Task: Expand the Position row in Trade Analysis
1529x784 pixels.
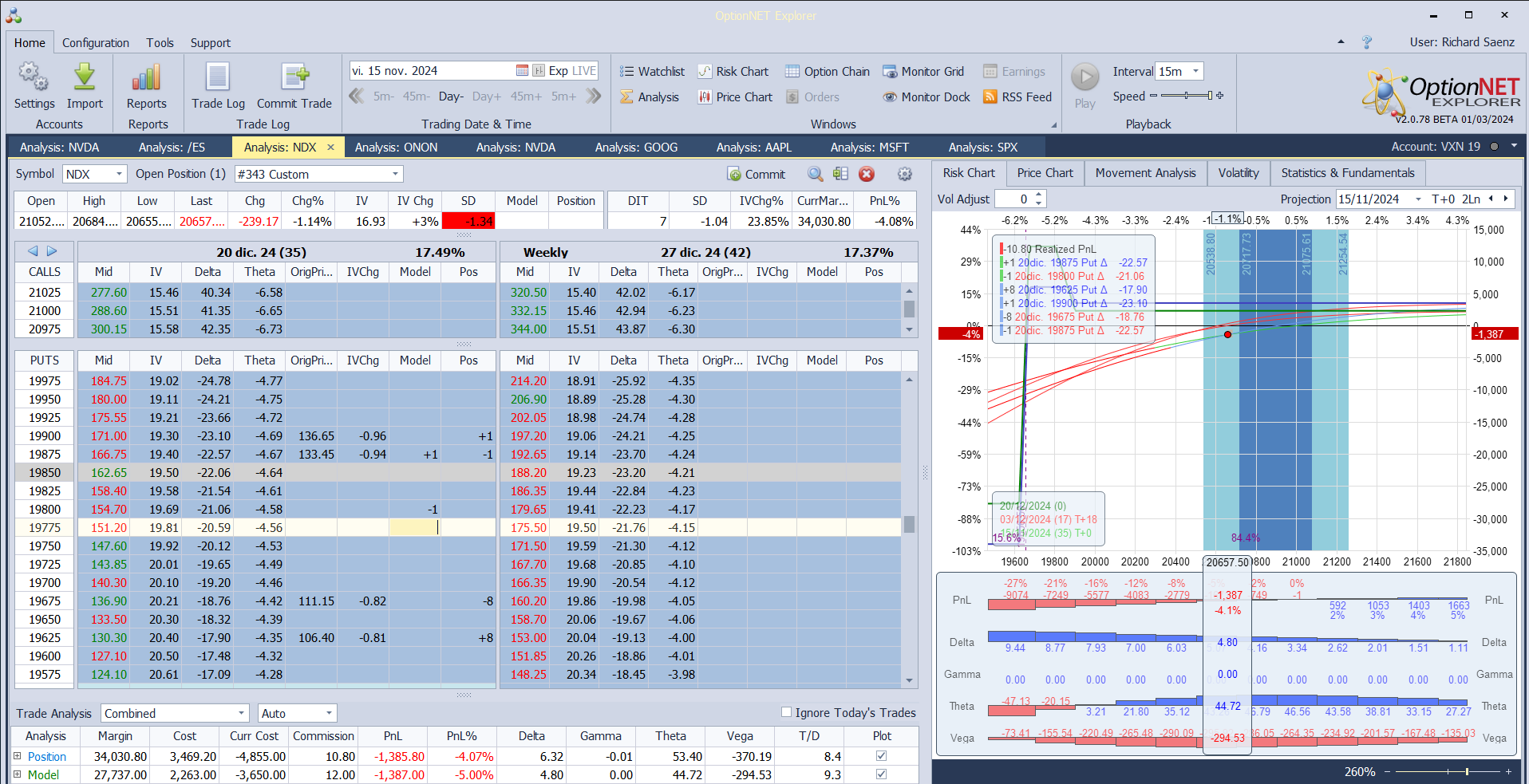Action: [17, 756]
